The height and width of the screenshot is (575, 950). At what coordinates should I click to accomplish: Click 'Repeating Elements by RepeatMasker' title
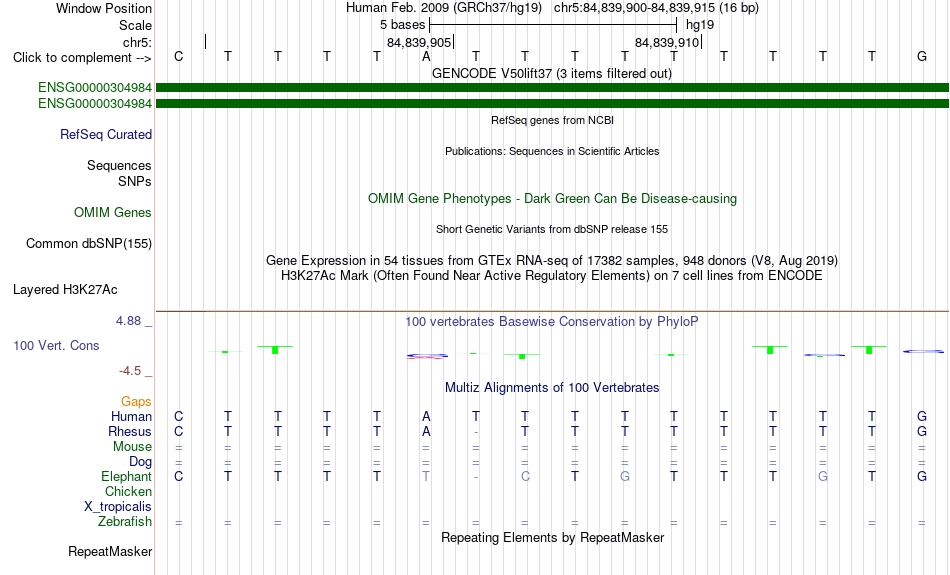tap(553, 537)
